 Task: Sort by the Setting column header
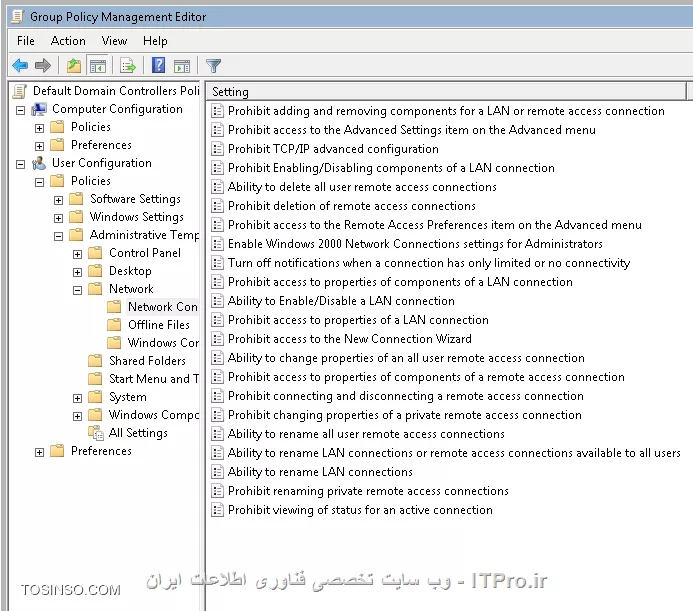pos(446,92)
